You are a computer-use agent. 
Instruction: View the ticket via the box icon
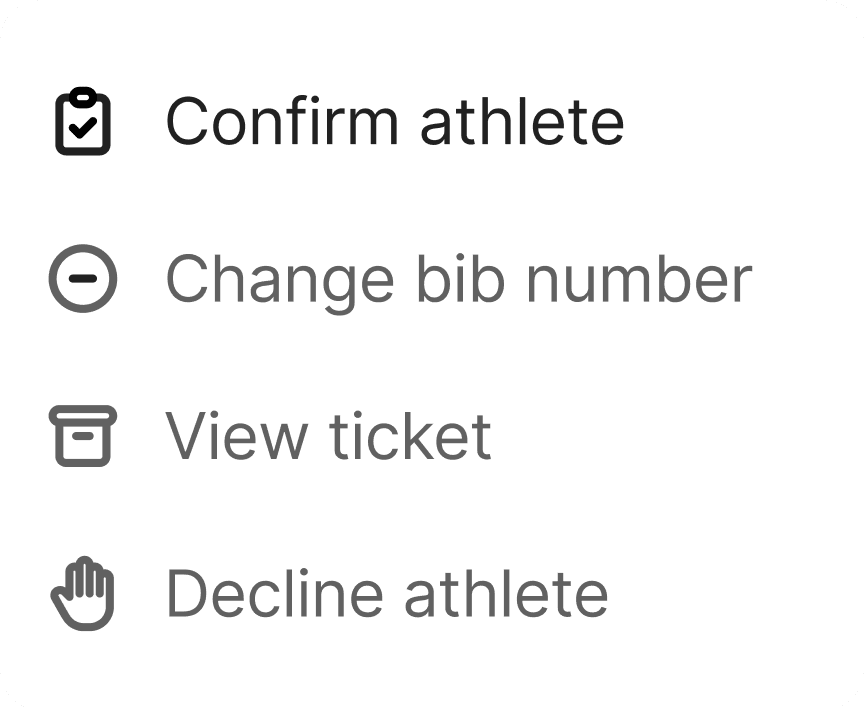[x=83, y=437]
